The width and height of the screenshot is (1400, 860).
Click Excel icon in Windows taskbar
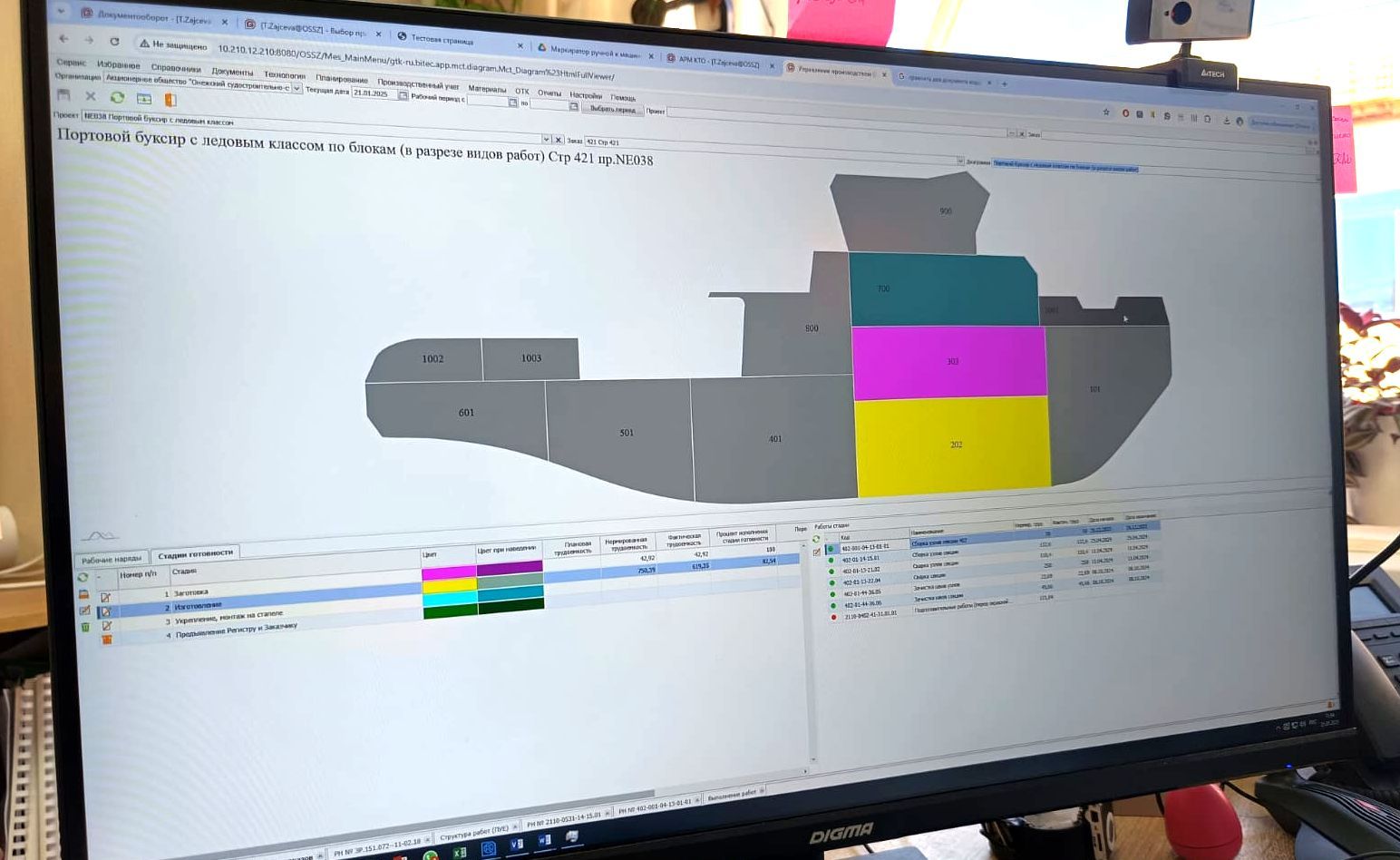point(460,852)
